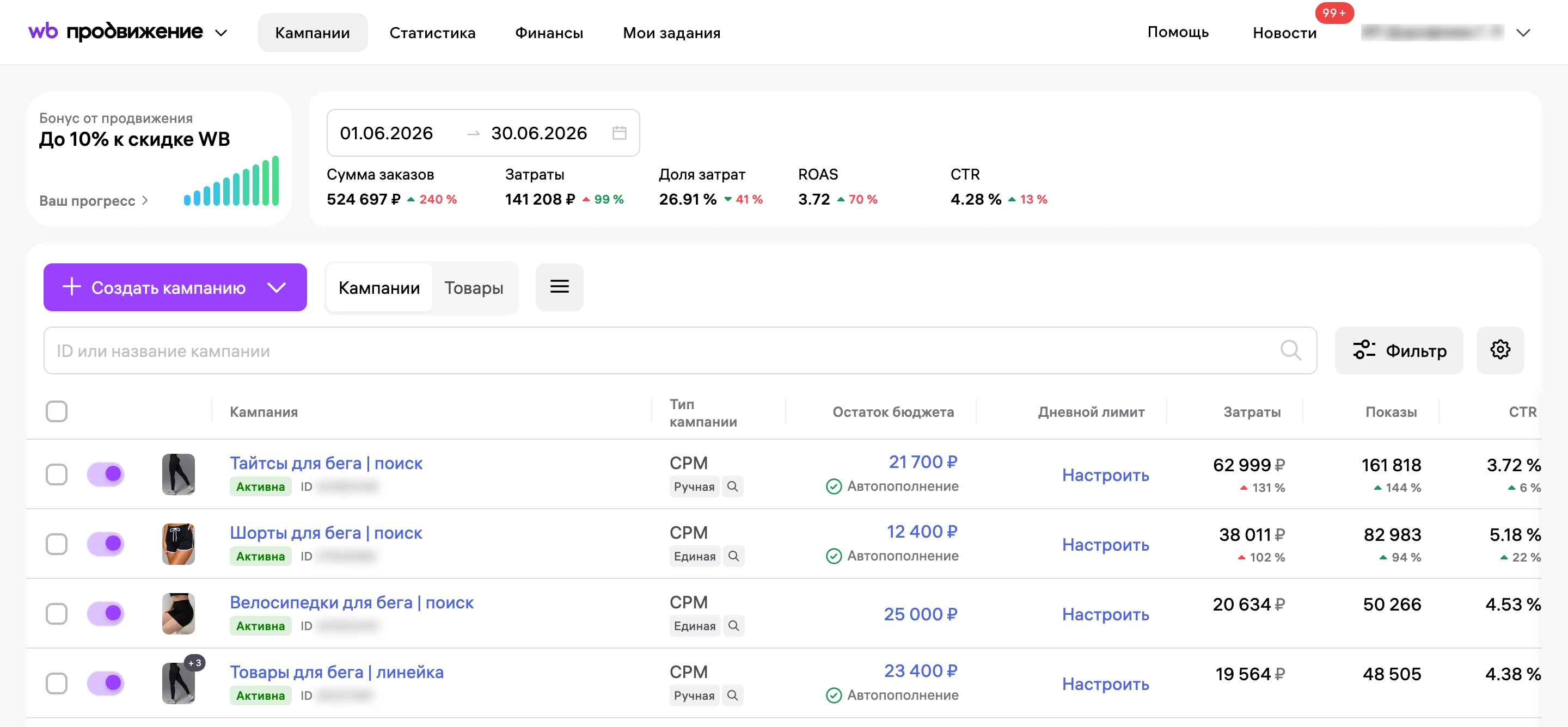The height and width of the screenshot is (727, 1568).
Task: Click the wb продвижение logo
Action: [x=115, y=32]
